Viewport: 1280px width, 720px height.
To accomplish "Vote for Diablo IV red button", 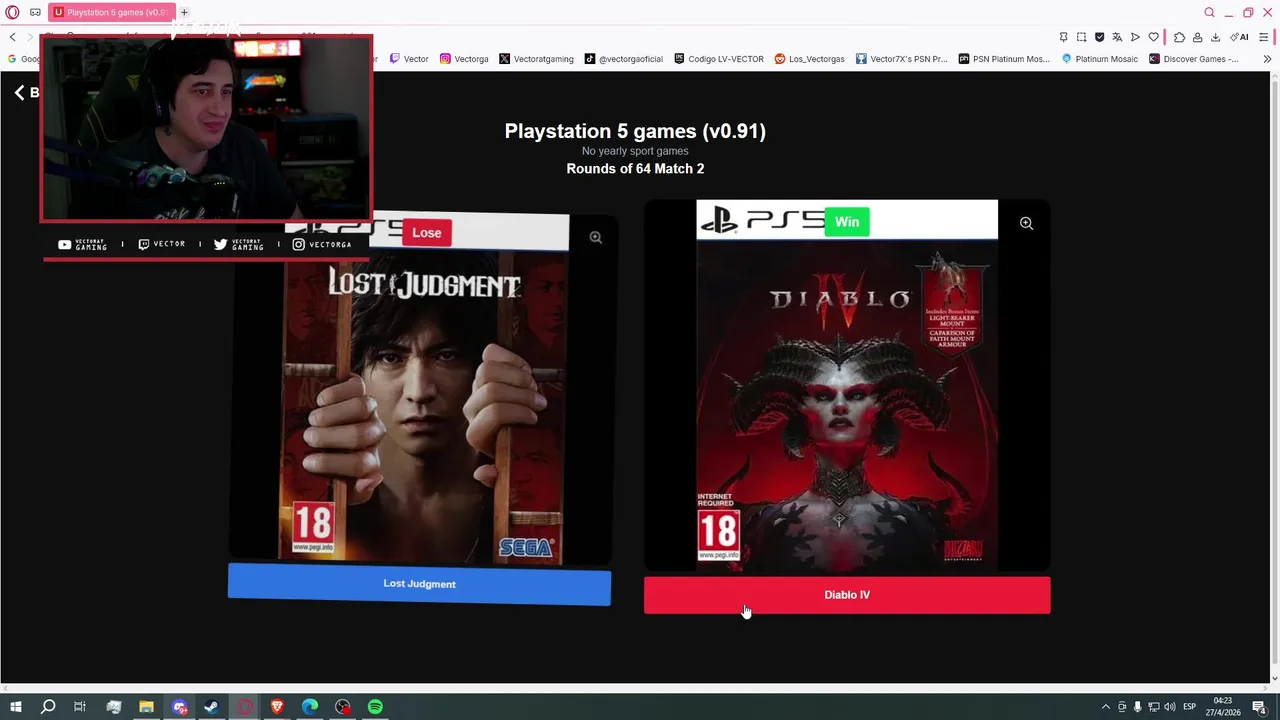I will [x=847, y=595].
